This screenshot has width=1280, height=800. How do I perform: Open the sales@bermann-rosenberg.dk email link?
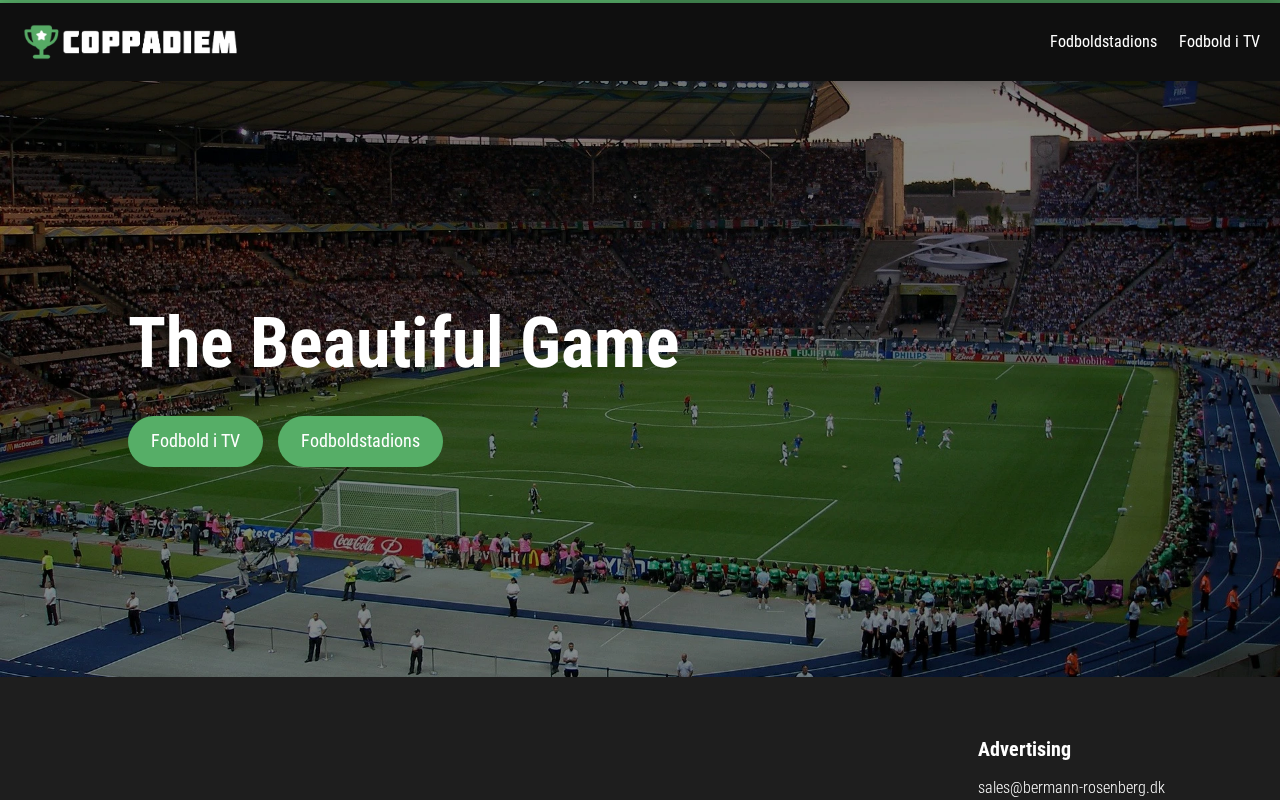[1071, 787]
